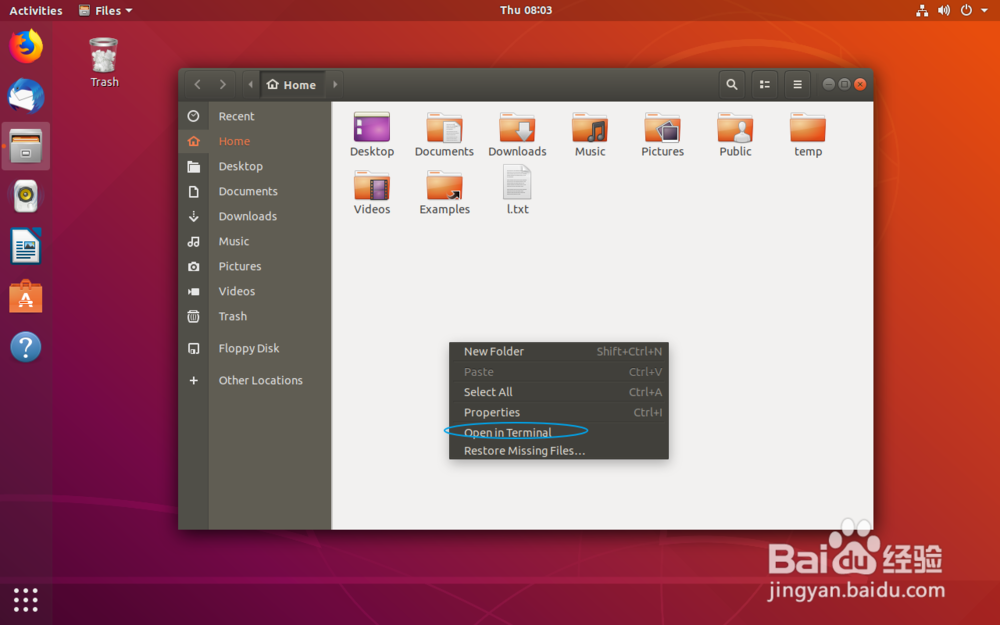This screenshot has height=625, width=1000.
Task: Launch Thunderbird mail from the dock
Action: pyautogui.click(x=26, y=96)
